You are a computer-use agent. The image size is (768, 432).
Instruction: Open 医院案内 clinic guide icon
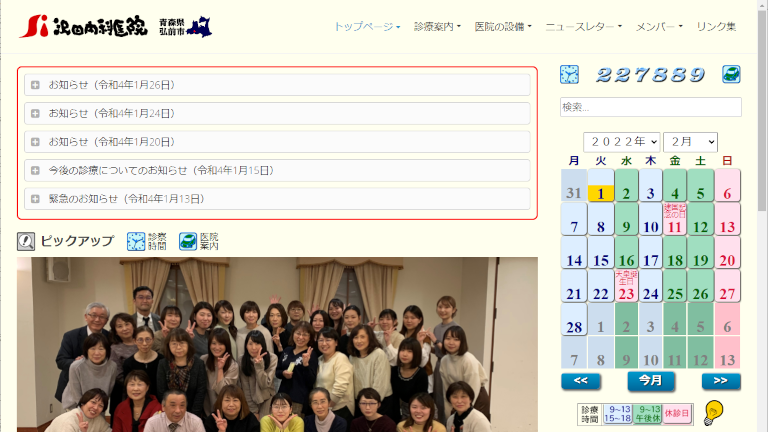[199, 241]
